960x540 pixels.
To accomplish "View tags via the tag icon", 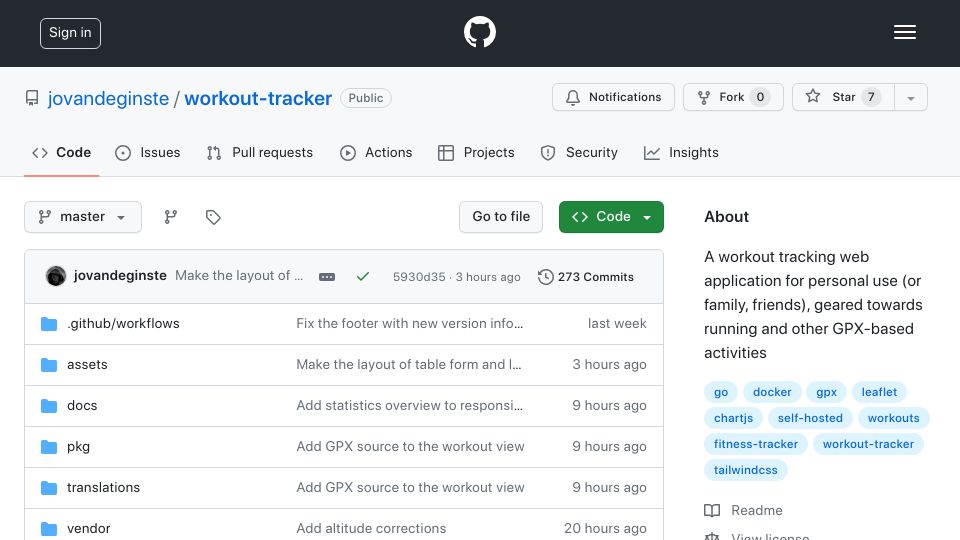I will (x=213, y=217).
